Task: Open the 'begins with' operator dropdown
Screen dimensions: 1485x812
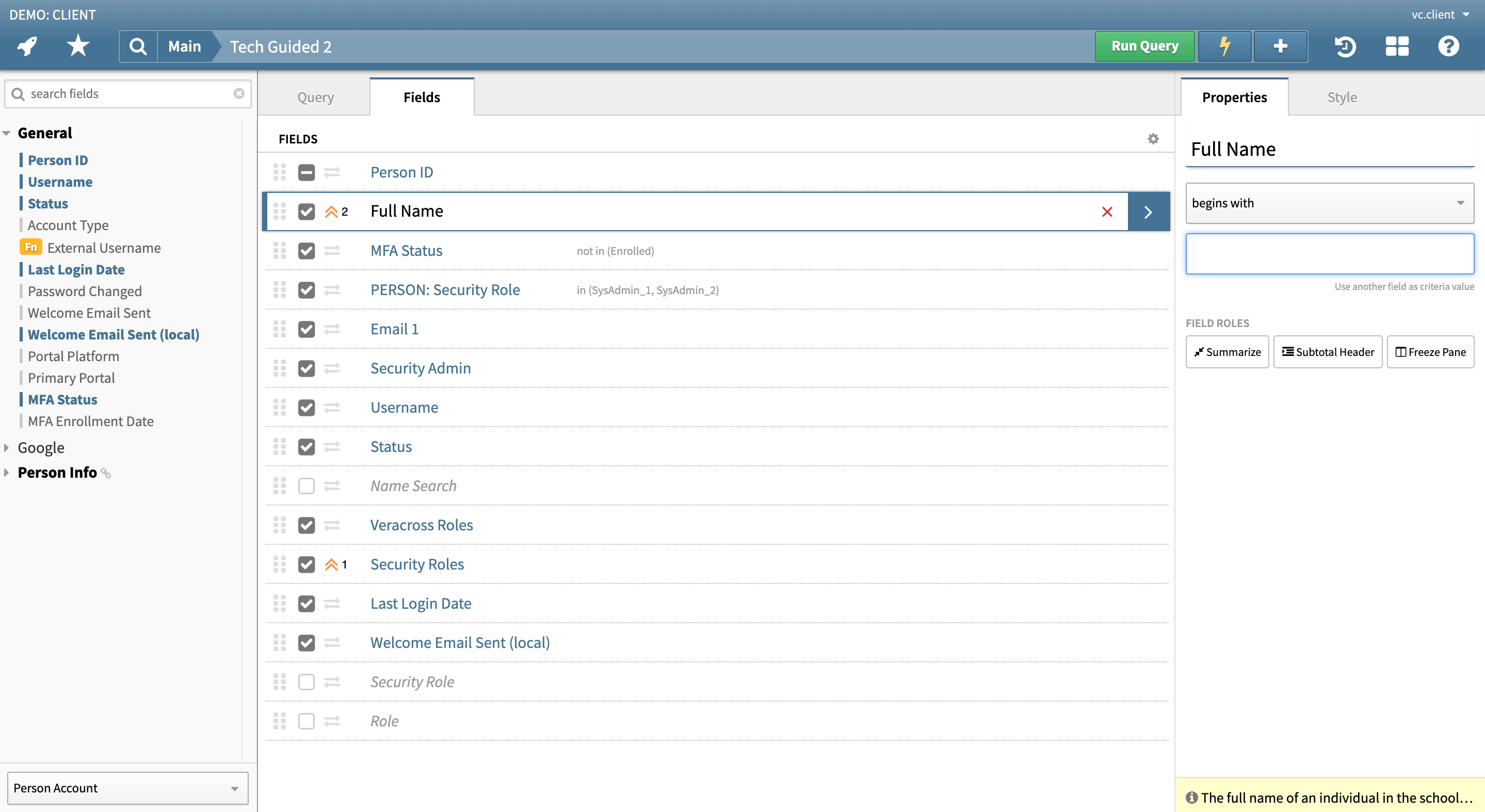Action: pos(1329,203)
